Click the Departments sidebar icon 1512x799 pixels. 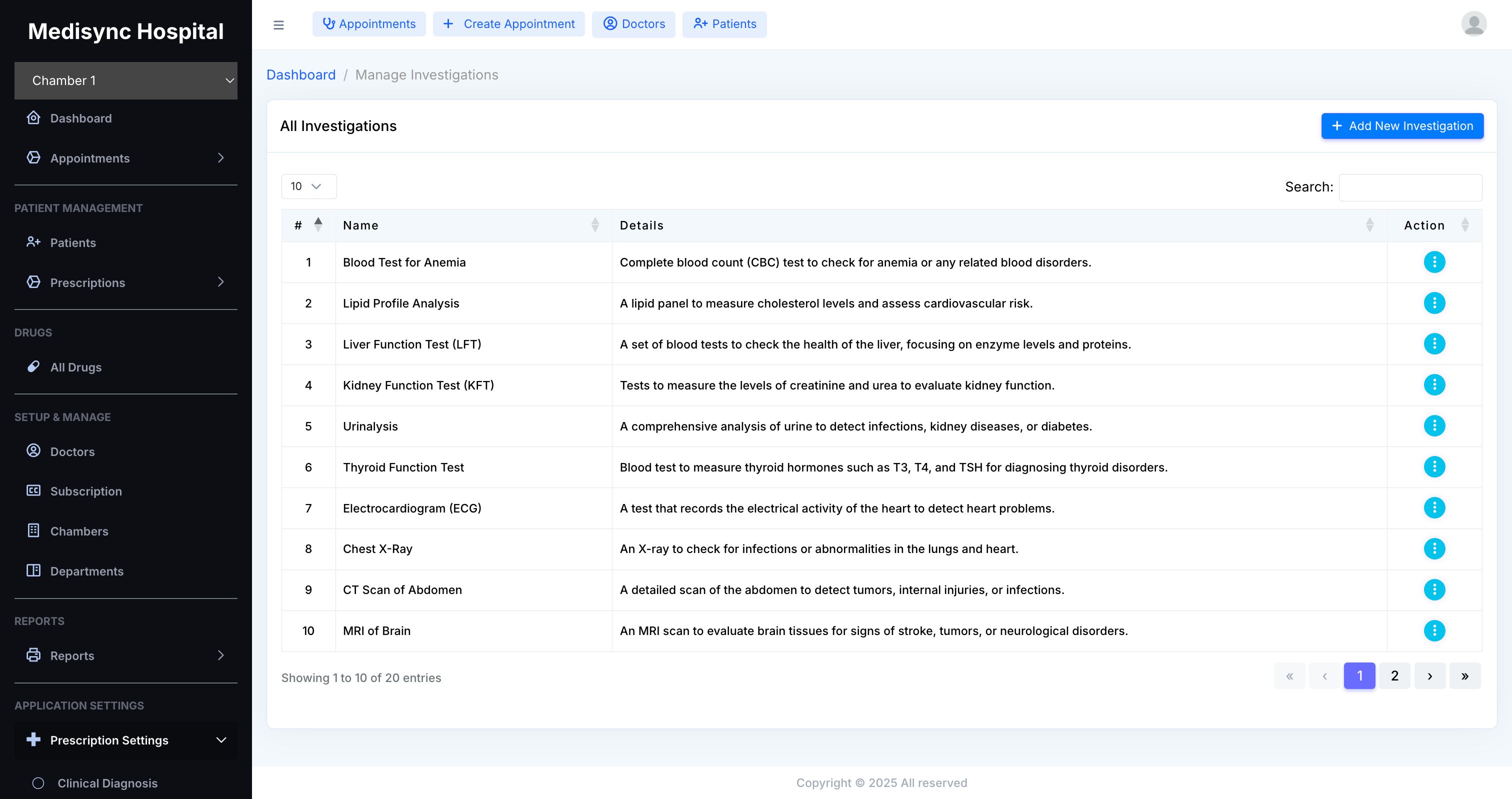(x=33, y=570)
